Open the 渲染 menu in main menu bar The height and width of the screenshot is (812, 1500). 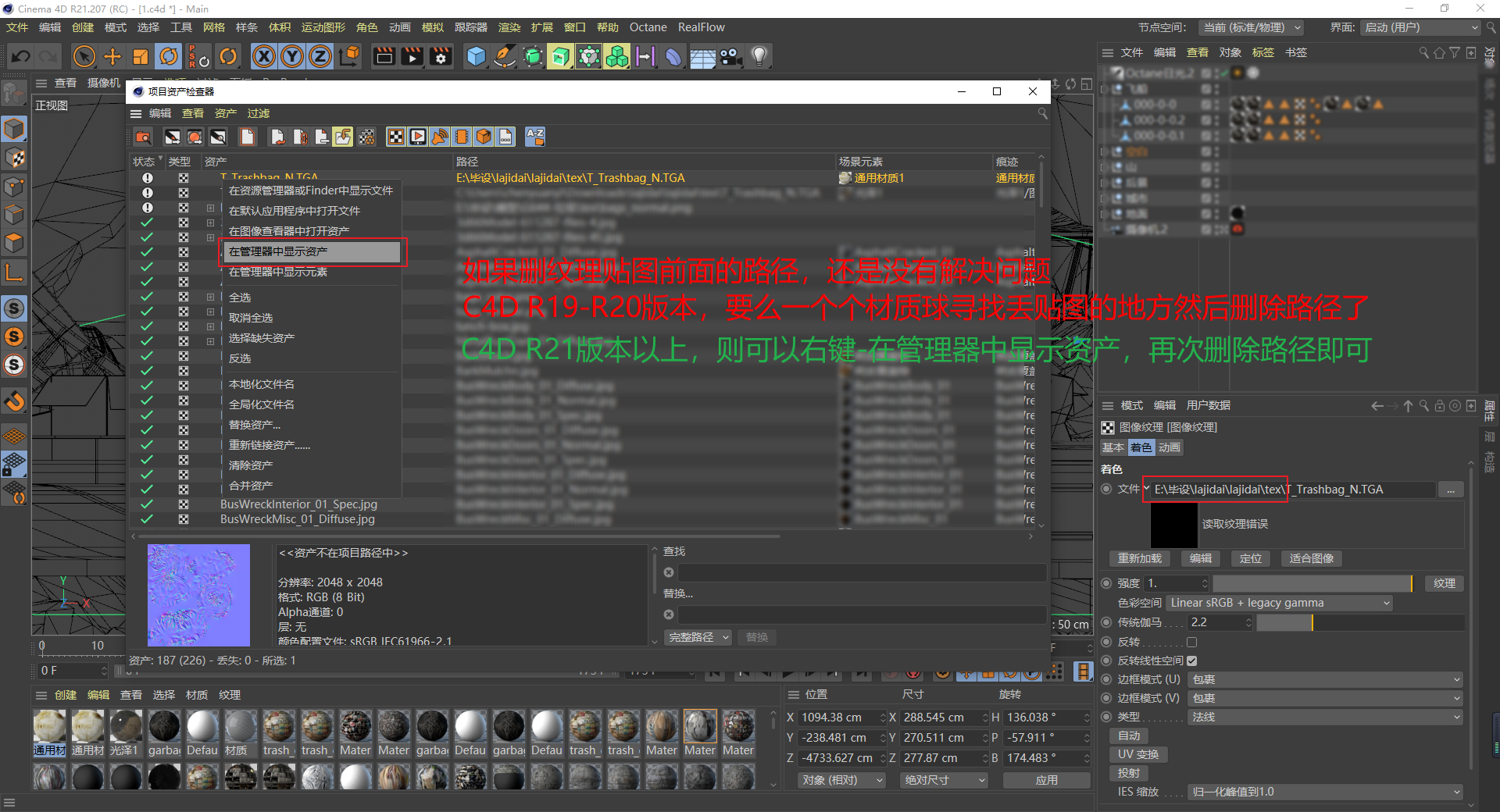(509, 27)
